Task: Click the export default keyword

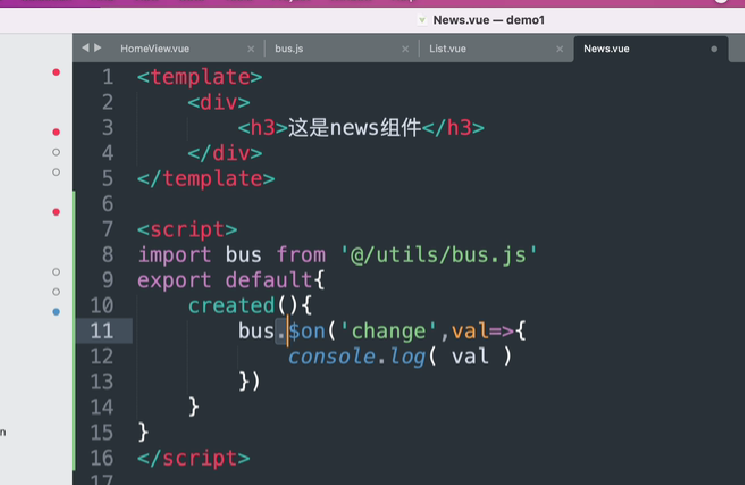Action: click(x=225, y=280)
